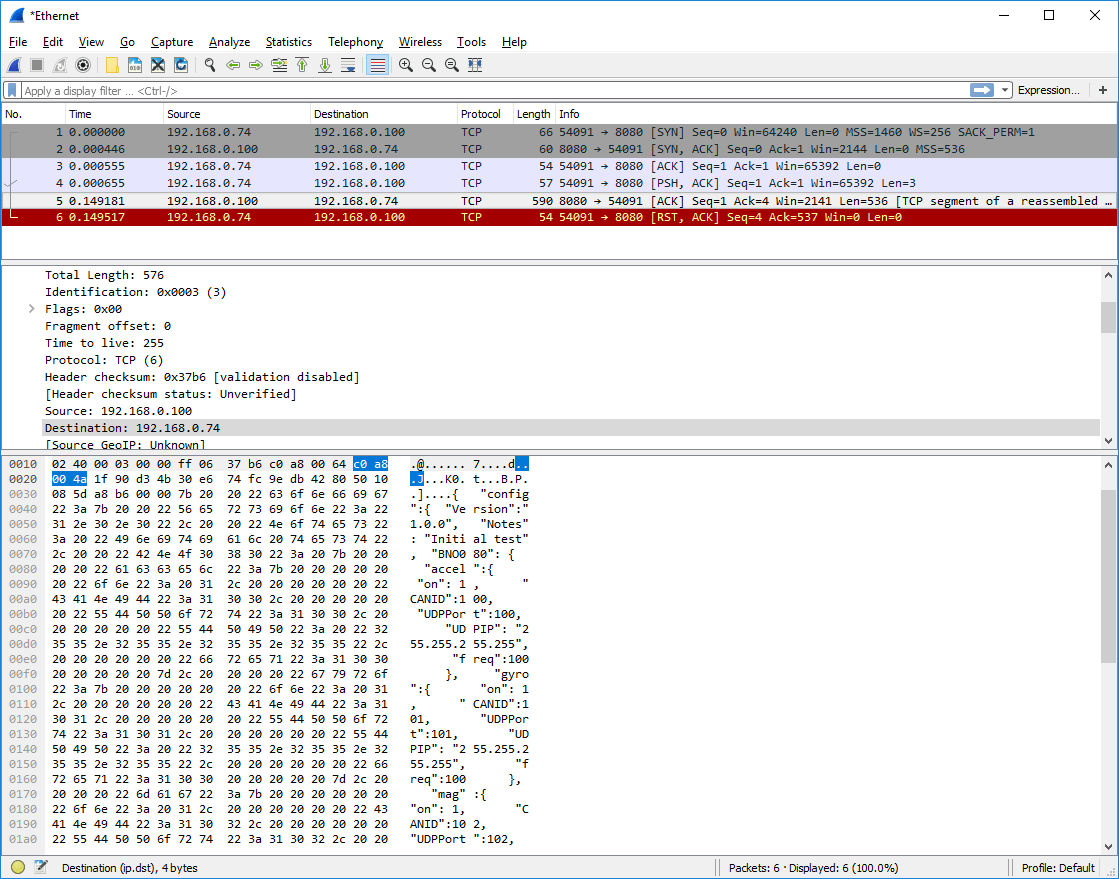This screenshot has height=879, width=1119.
Task: Open the View menu
Action: point(91,42)
